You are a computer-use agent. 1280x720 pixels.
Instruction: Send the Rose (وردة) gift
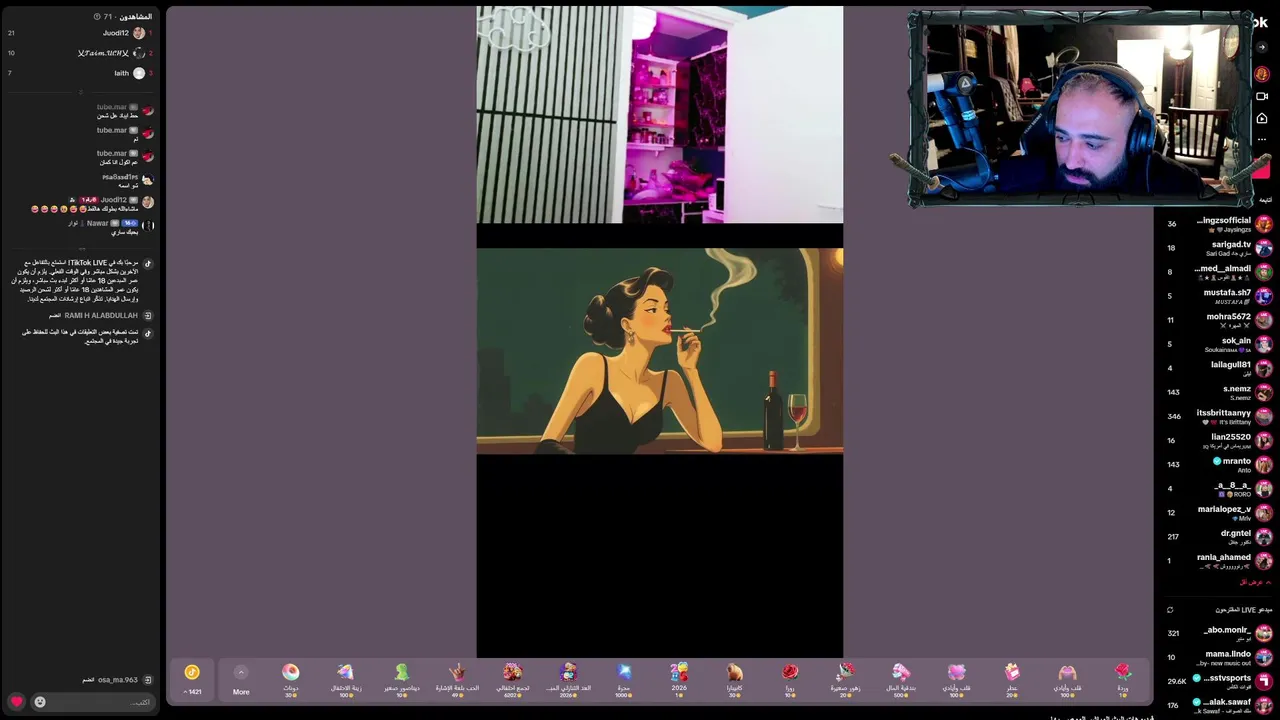tap(1122, 678)
